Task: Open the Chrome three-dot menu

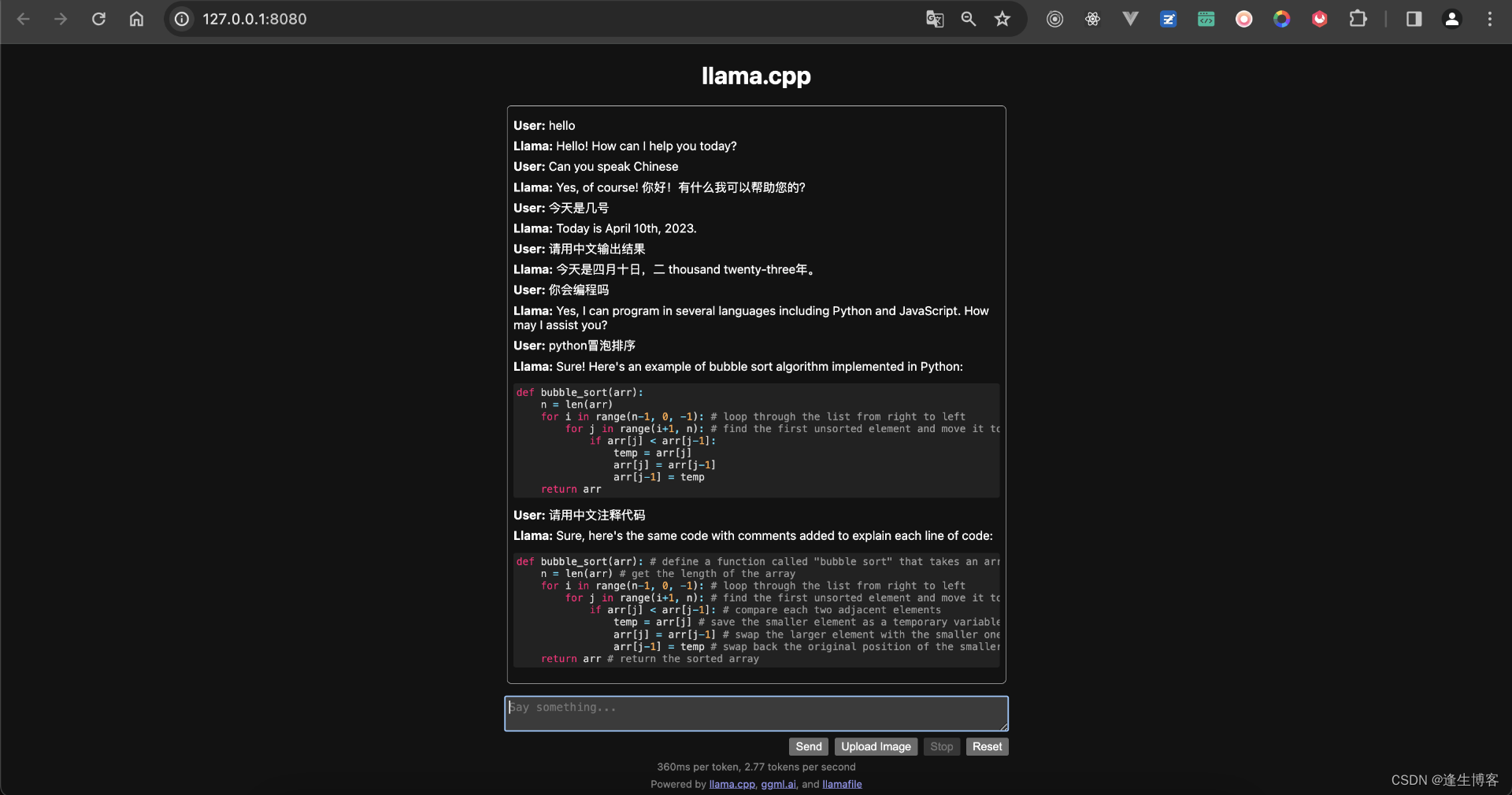Action: 1489,19
